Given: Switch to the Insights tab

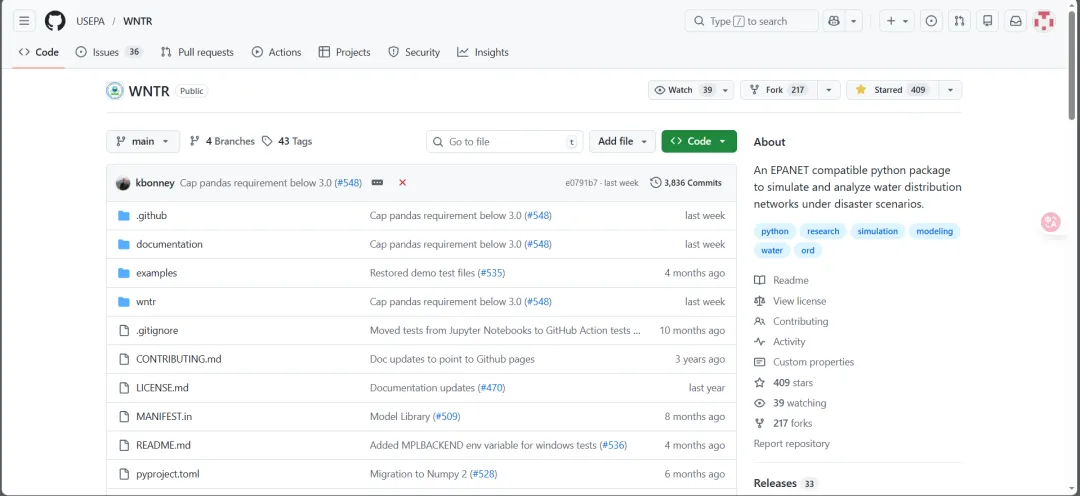Looking at the screenshot, I should click(483, 52).
